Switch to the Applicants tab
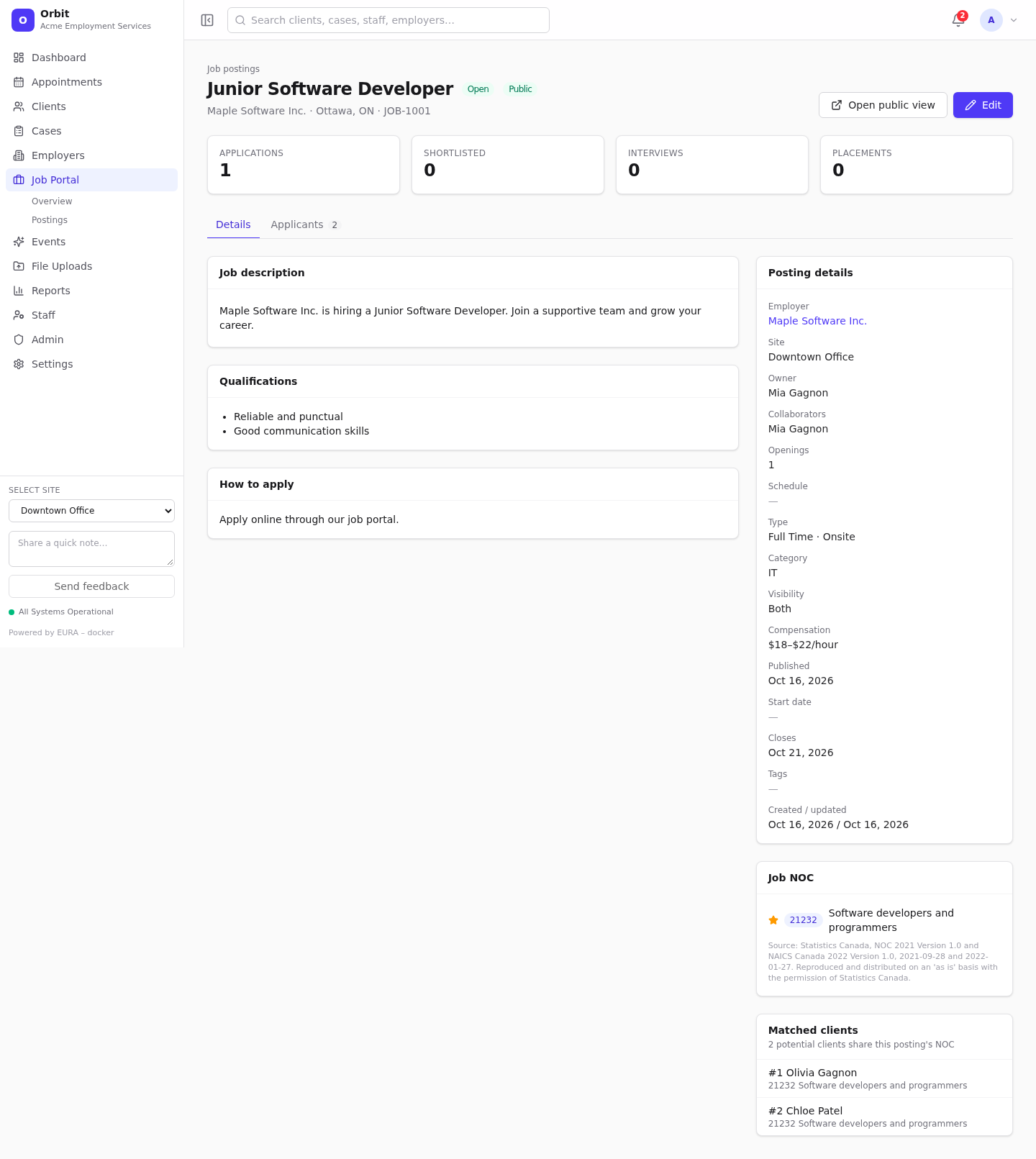This screenshot has width=1036, height=1159. tap(304, 224)
